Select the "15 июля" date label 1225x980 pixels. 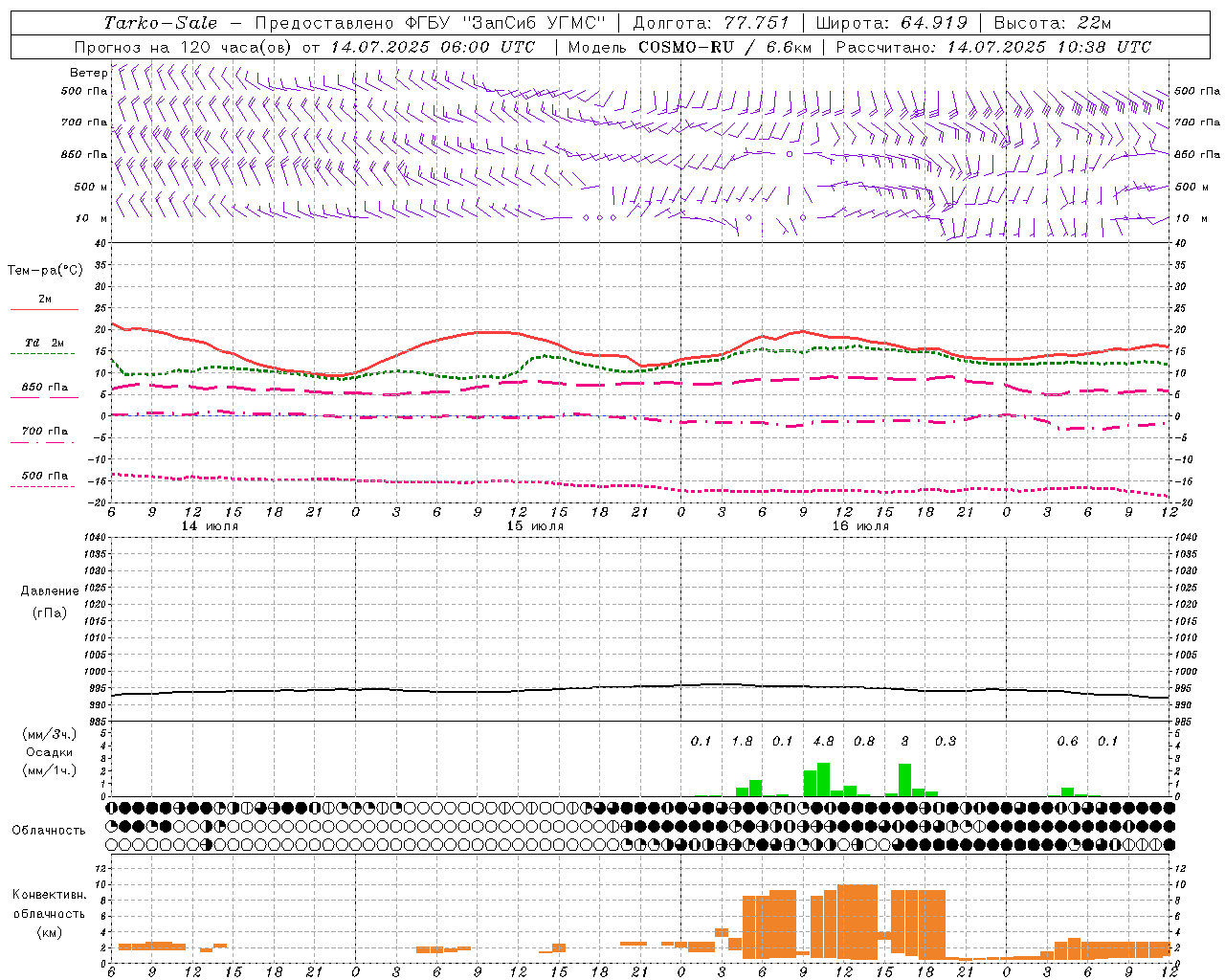535,525
